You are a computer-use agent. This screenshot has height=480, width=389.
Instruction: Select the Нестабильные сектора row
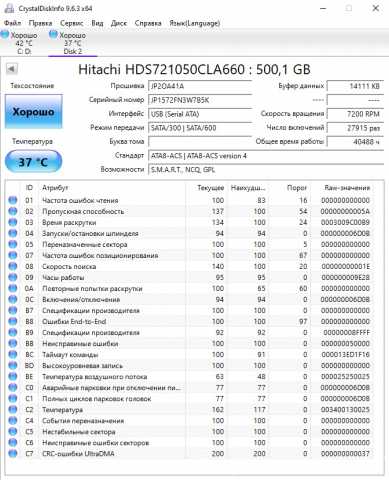pyautogui.click(x=189, y=431)
